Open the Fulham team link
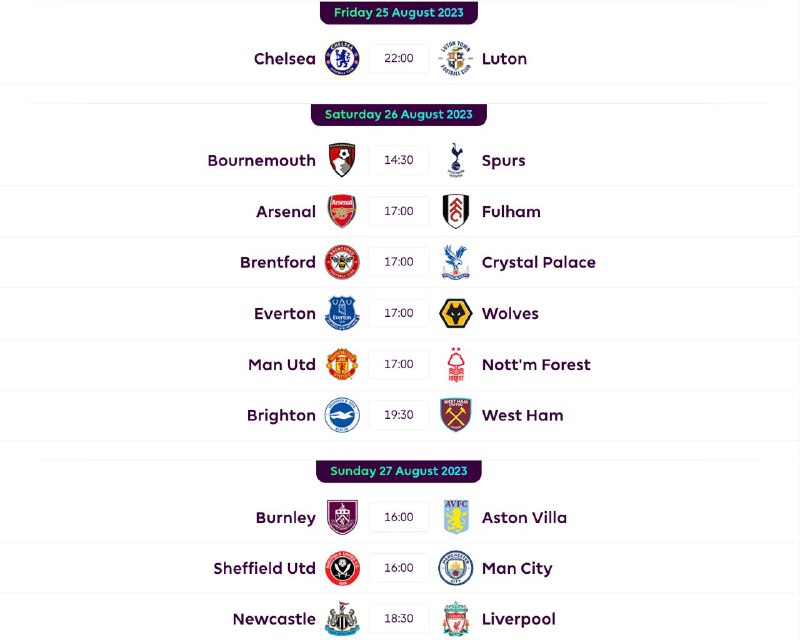This screenshot has width=800, height=640. coord(511,212)
